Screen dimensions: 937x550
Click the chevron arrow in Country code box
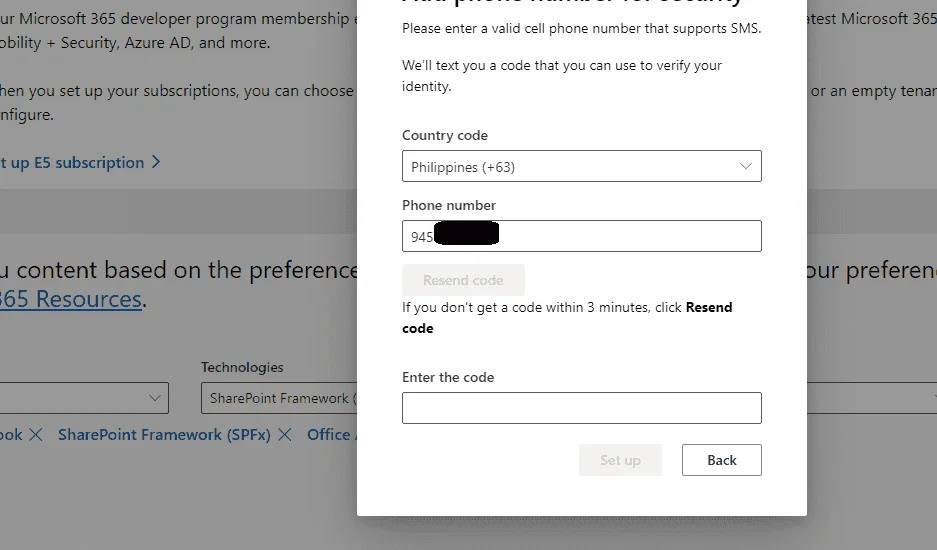click(x=745, y=166)
